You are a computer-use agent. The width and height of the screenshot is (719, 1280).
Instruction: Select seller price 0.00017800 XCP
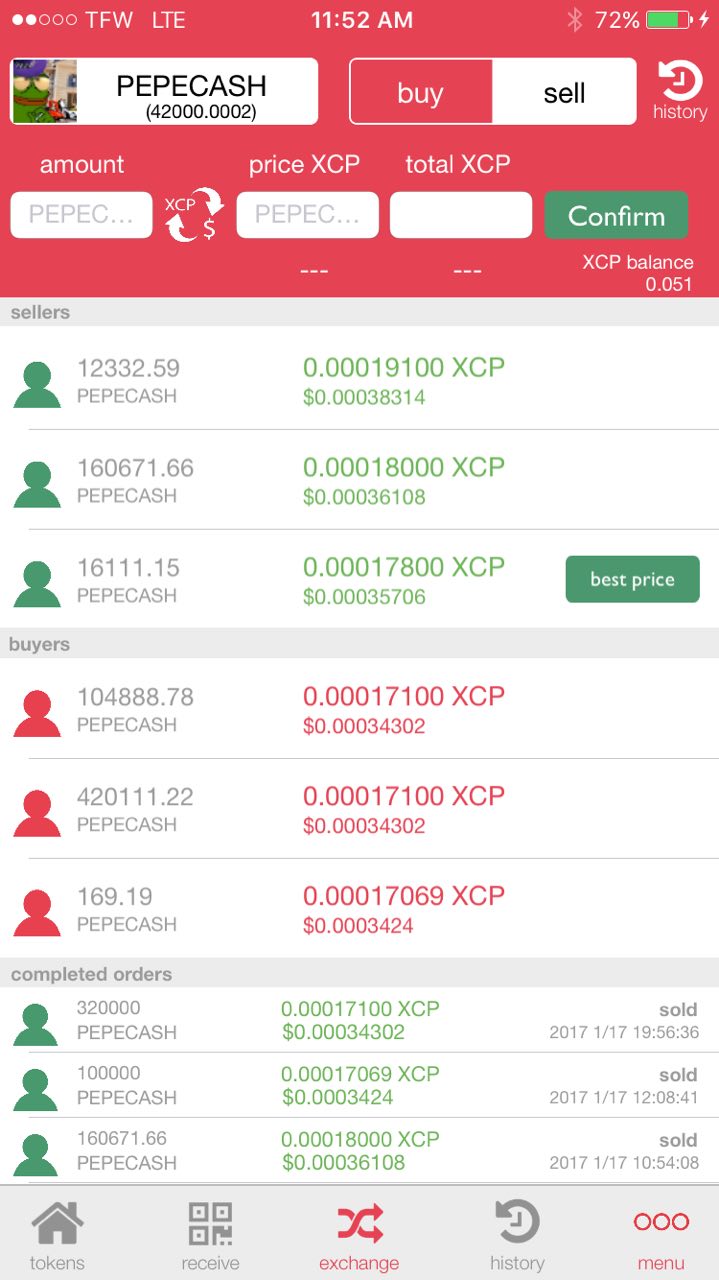[404, 567]
